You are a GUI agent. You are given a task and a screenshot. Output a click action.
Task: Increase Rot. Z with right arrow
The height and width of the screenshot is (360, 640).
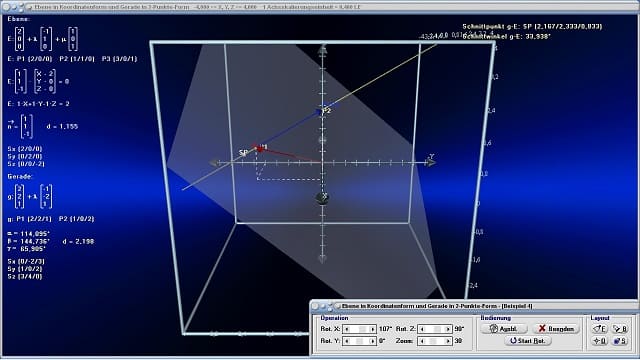(447, 329)
